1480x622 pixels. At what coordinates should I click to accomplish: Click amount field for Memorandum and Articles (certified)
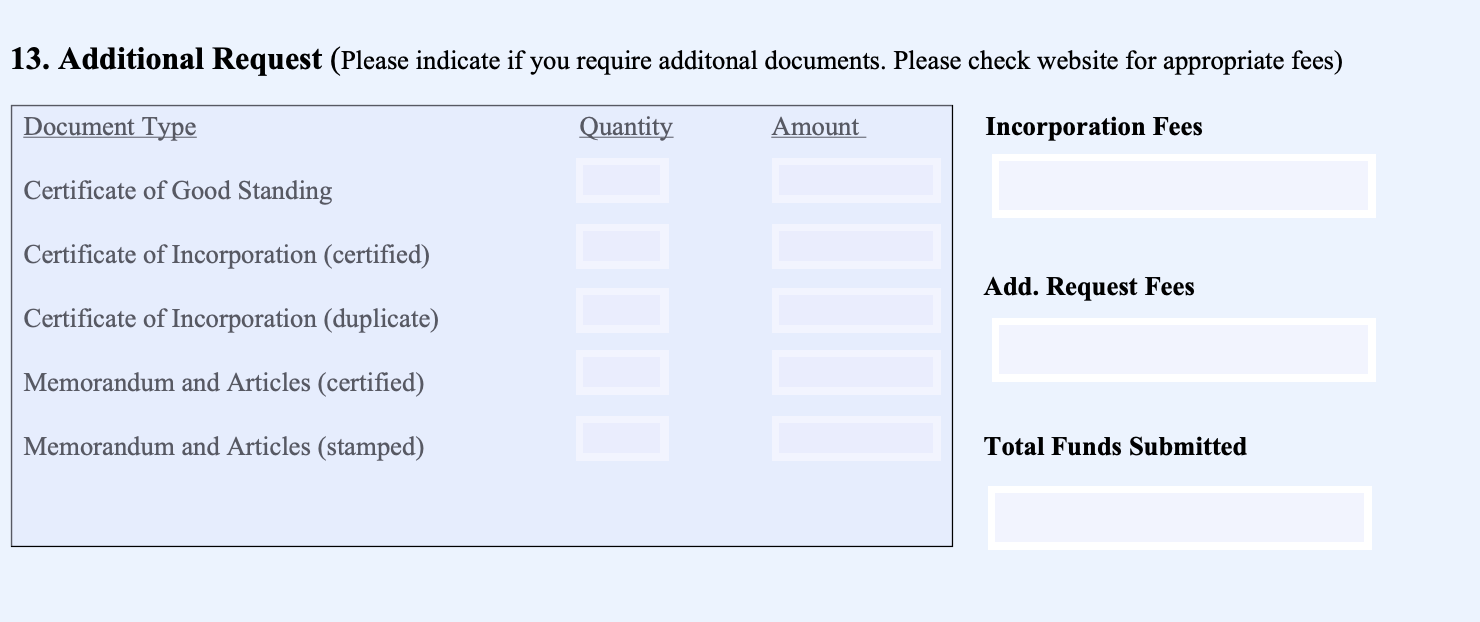[855, 372]
